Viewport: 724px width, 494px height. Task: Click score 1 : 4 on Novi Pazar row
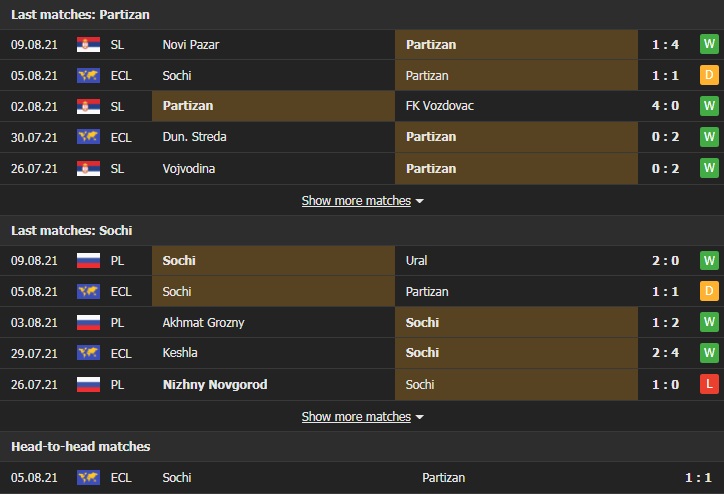[665, 45]
